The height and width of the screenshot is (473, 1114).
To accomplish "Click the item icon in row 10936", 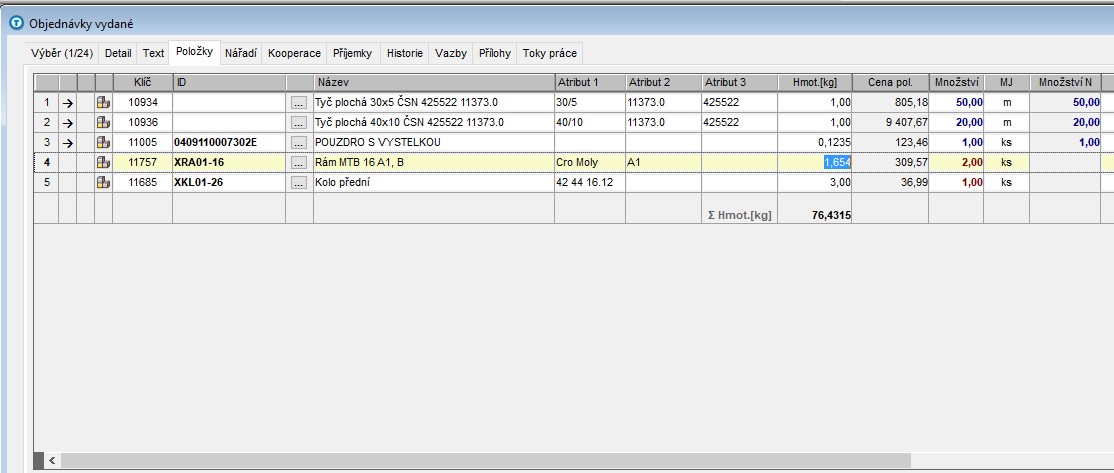I will pyautogui.click(x=103, y=122).
